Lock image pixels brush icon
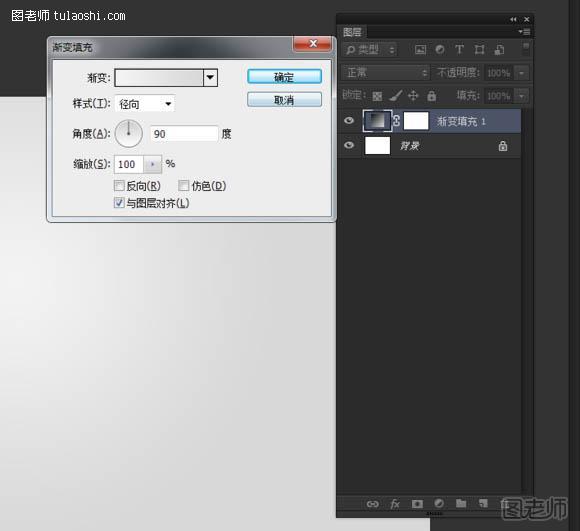This screenshot has width=580, height=531. pyautogui.click(x=395, y=96)
